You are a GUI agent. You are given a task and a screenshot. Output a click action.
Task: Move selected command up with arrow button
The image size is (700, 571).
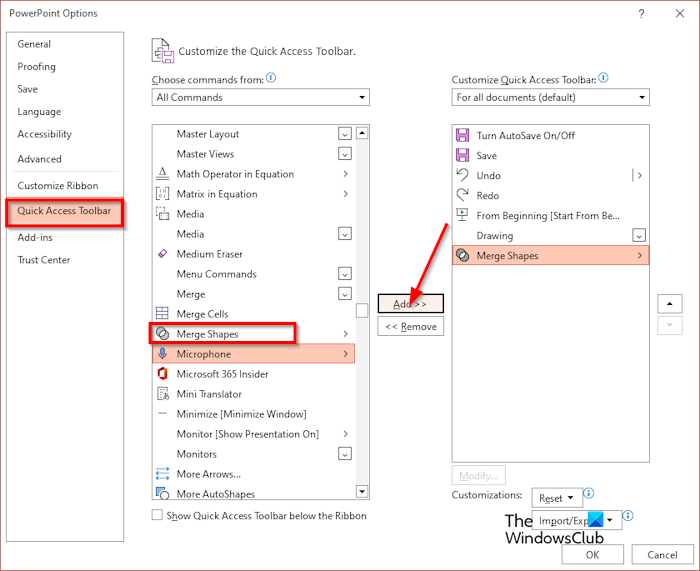(669, 304)
